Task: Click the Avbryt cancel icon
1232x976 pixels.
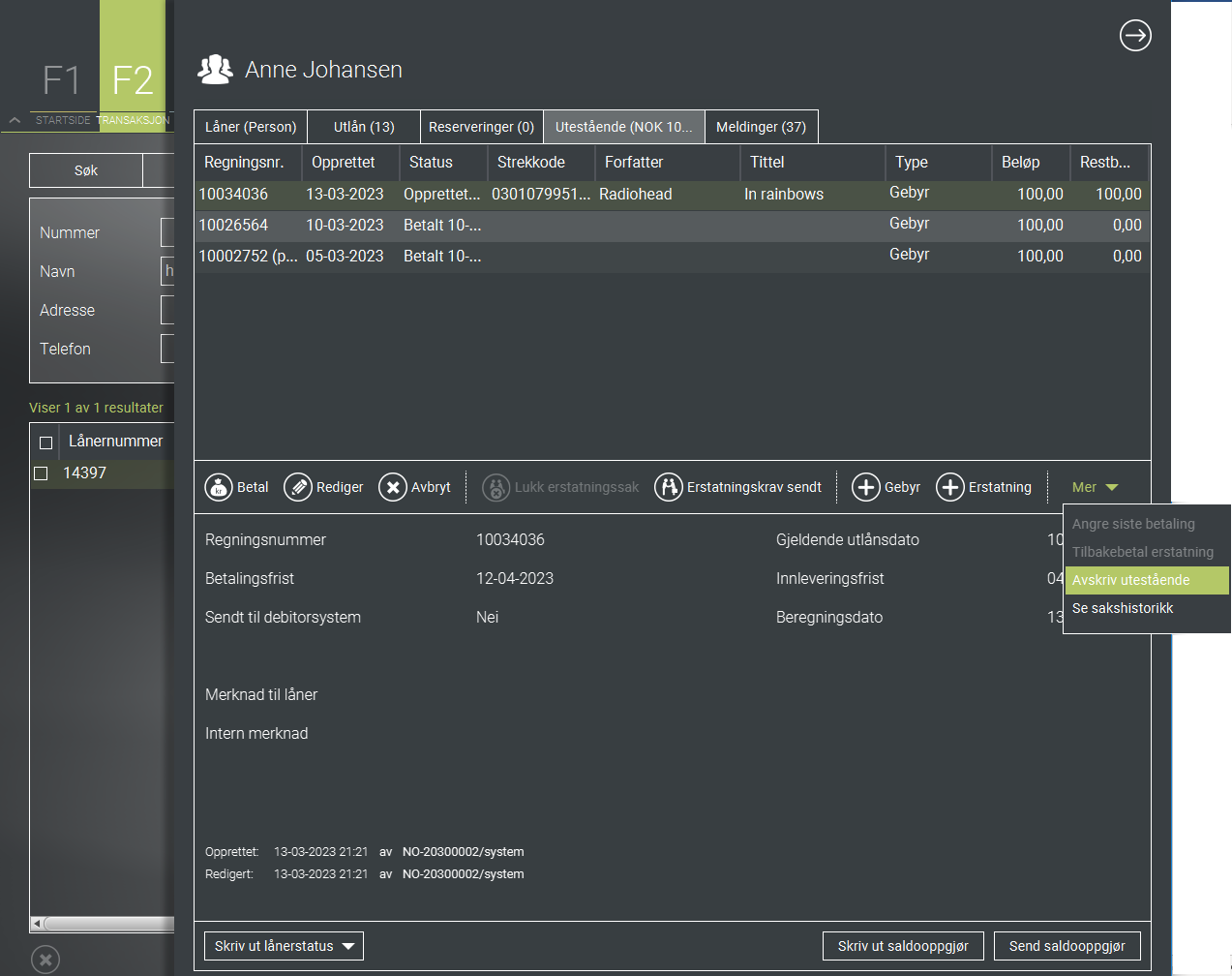Action: (x=393, y=487)
